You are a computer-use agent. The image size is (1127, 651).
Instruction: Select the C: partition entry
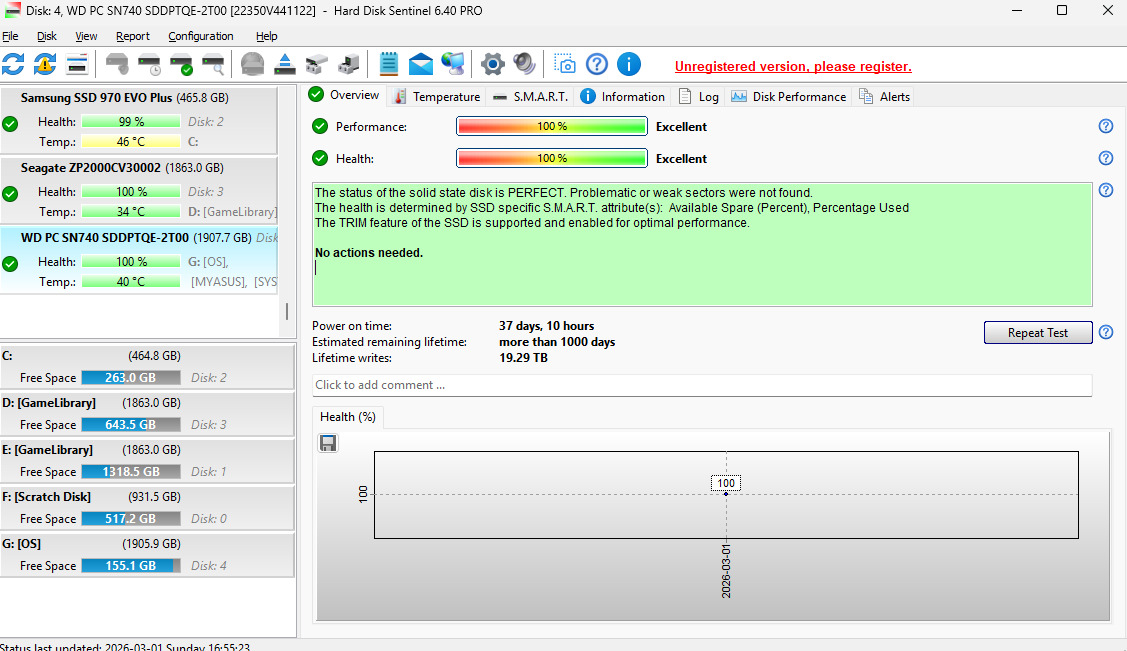click(147, 366)
